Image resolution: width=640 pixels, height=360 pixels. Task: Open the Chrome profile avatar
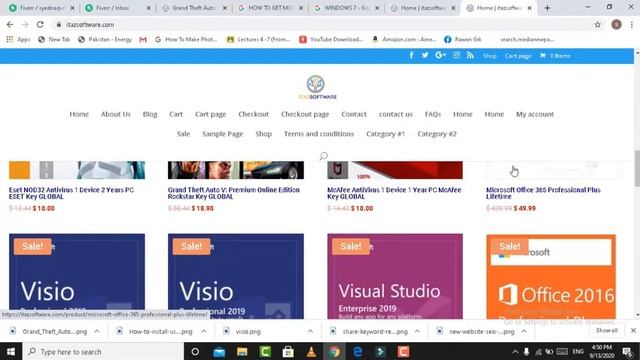coord(616,24)
